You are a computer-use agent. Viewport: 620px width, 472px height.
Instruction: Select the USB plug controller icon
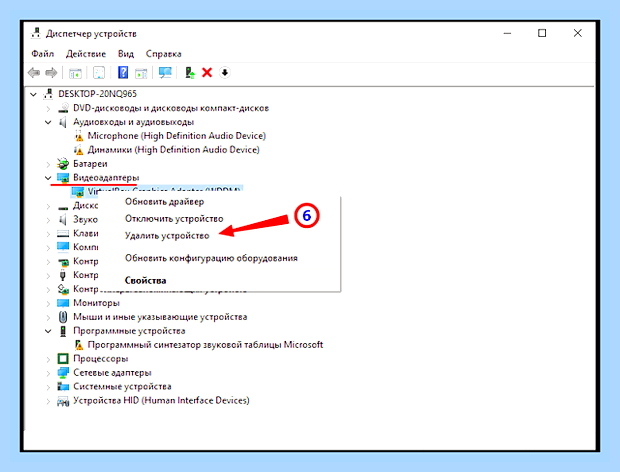(62, 275)
